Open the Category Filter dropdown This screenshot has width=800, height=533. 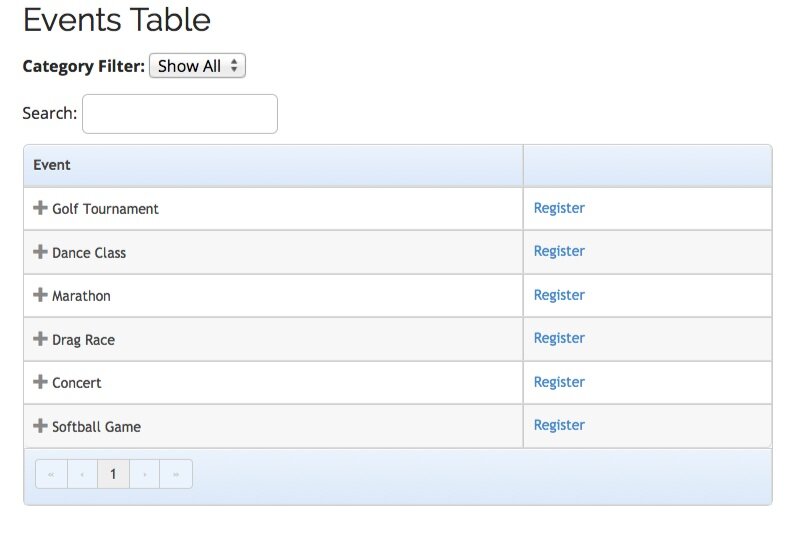(x=197, y=66)
